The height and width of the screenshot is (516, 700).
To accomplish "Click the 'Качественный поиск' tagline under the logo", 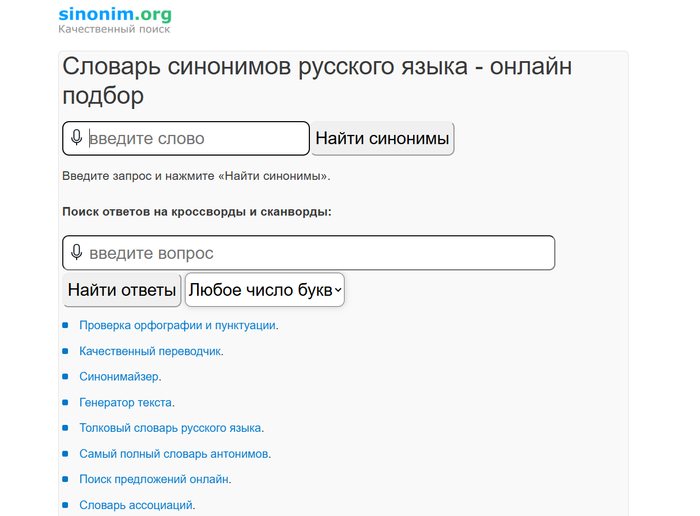I will click(x=113, y=29).
